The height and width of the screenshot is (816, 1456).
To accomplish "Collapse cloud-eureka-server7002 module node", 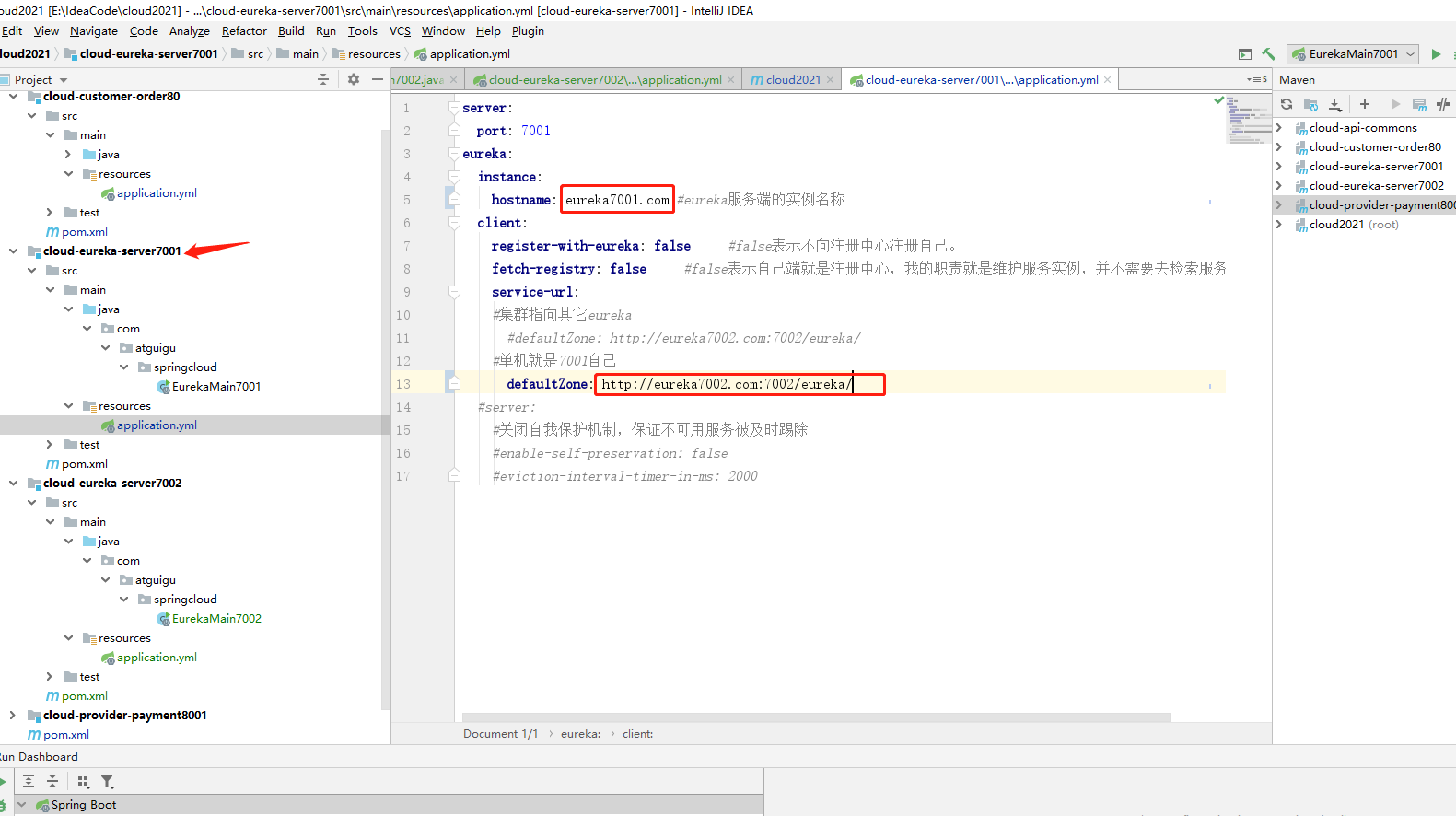I will point(13,484).
